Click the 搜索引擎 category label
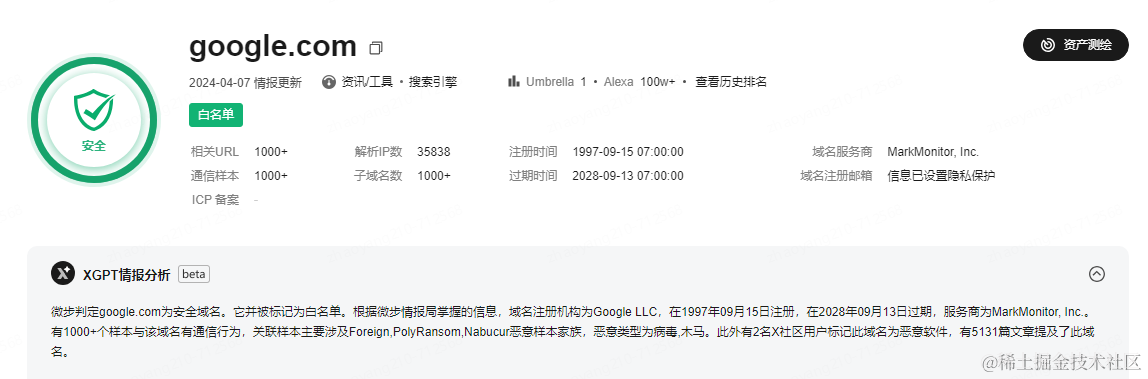 pyautogui.click(x=433, y=82)
